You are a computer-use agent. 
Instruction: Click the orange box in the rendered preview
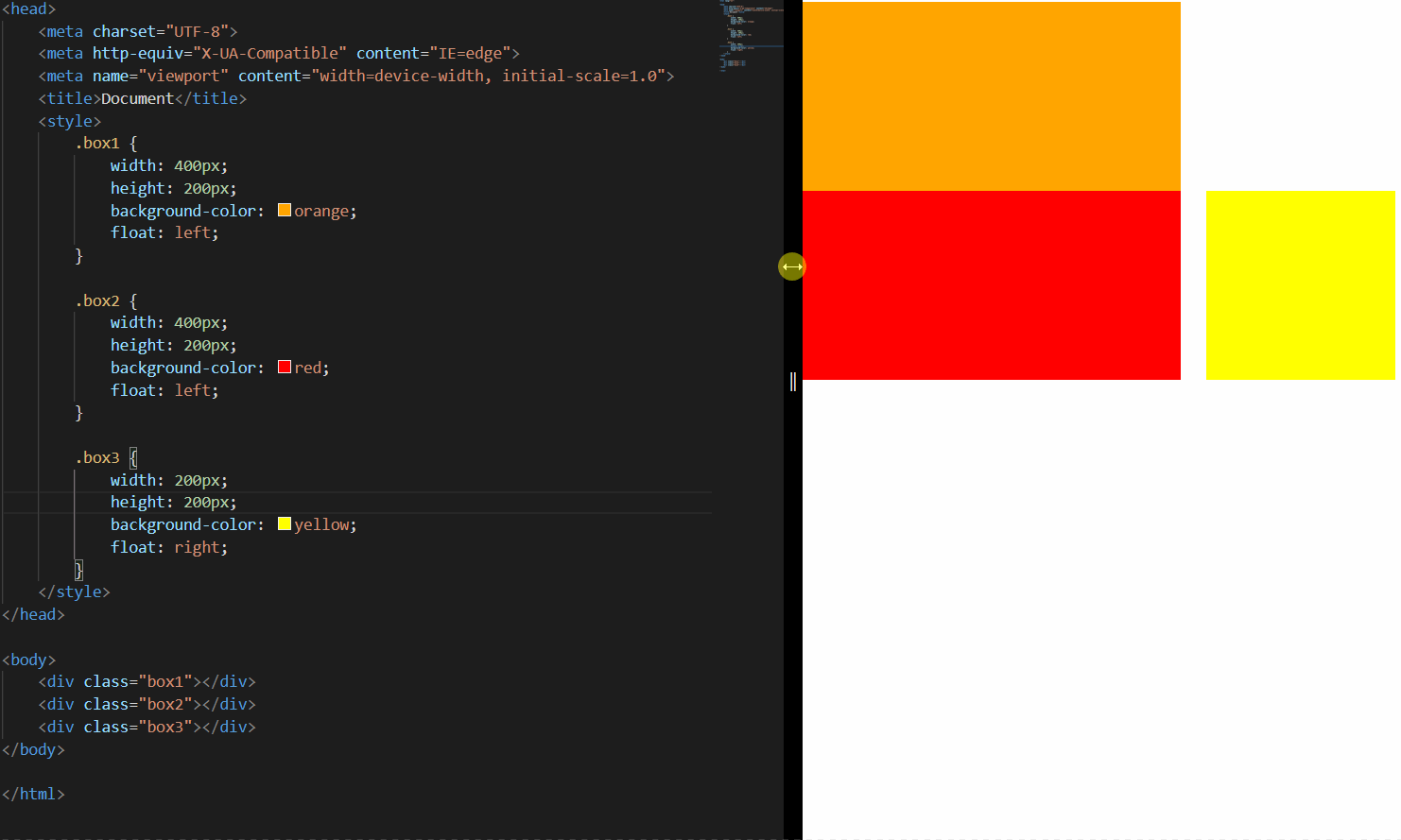[991, 94]
